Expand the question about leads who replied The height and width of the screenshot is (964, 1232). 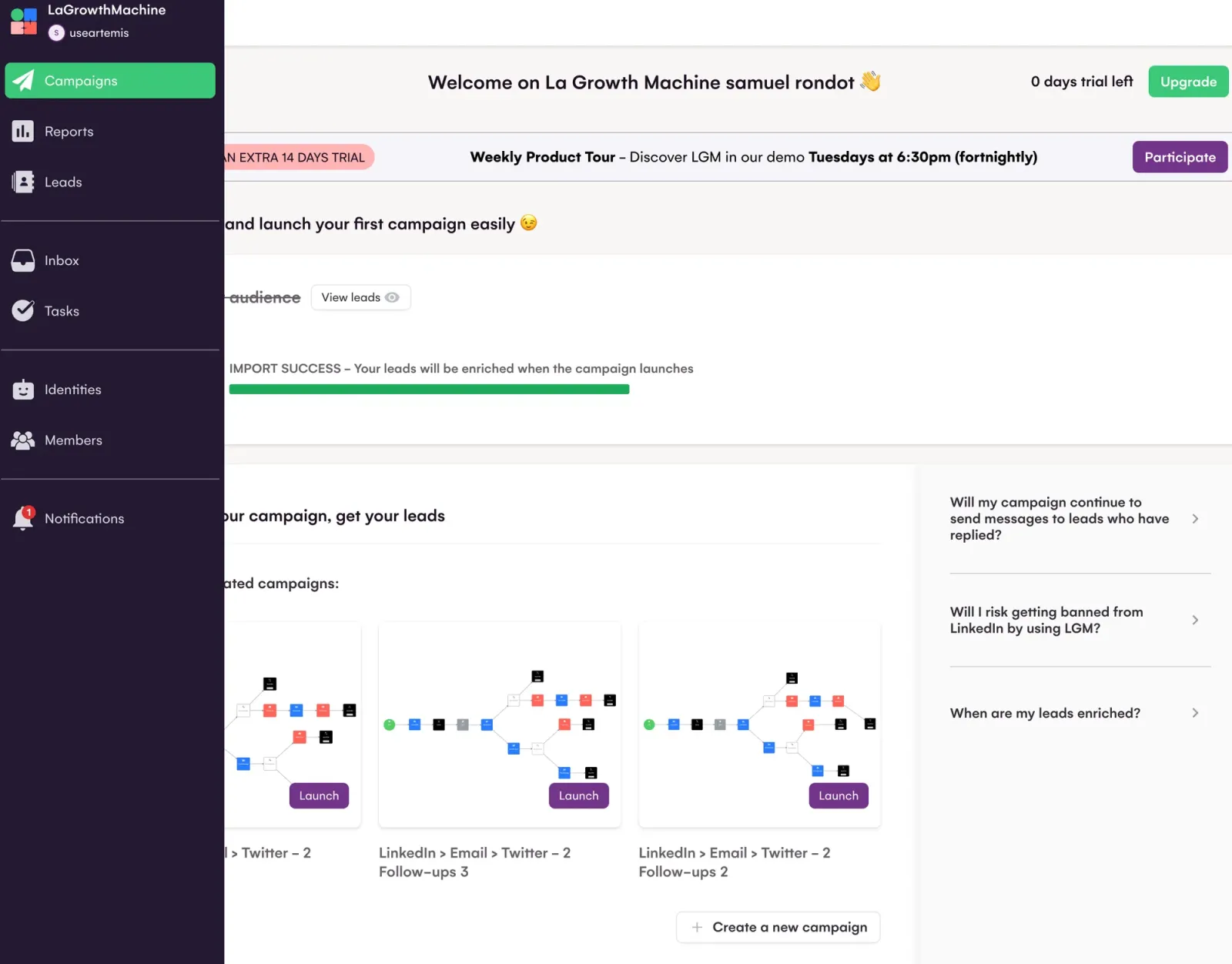[1074, 519]
